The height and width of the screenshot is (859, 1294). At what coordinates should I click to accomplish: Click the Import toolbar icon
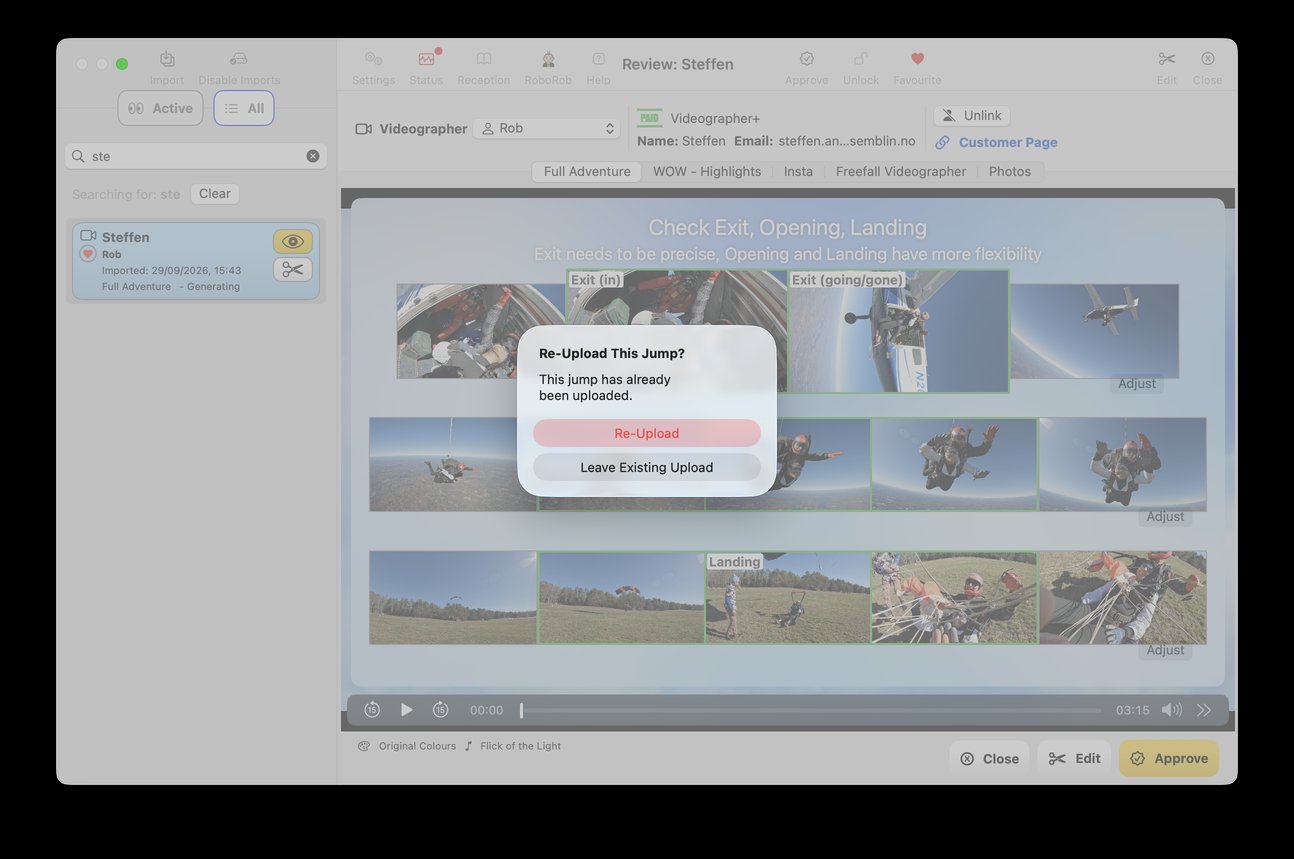click(x=167, y=59)
